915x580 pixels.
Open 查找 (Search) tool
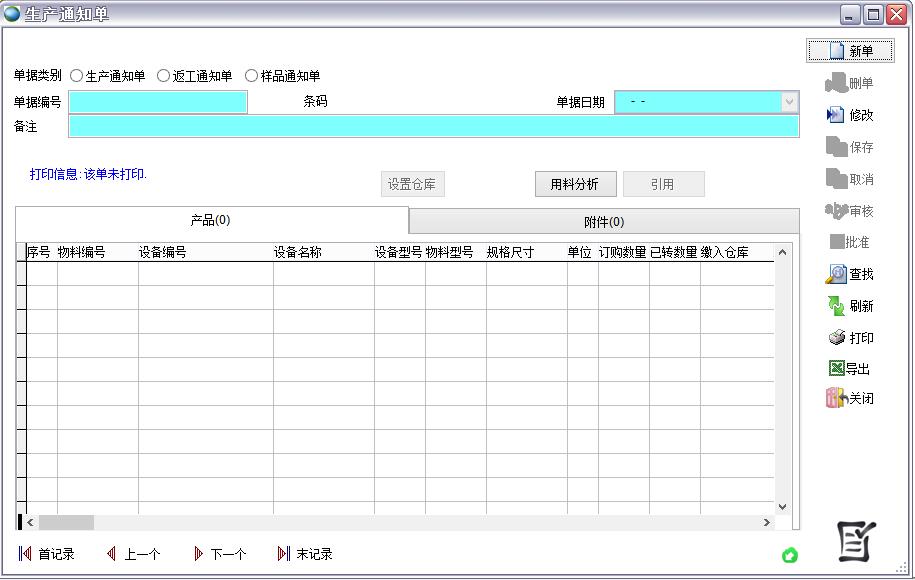click(x=836, y=274)
